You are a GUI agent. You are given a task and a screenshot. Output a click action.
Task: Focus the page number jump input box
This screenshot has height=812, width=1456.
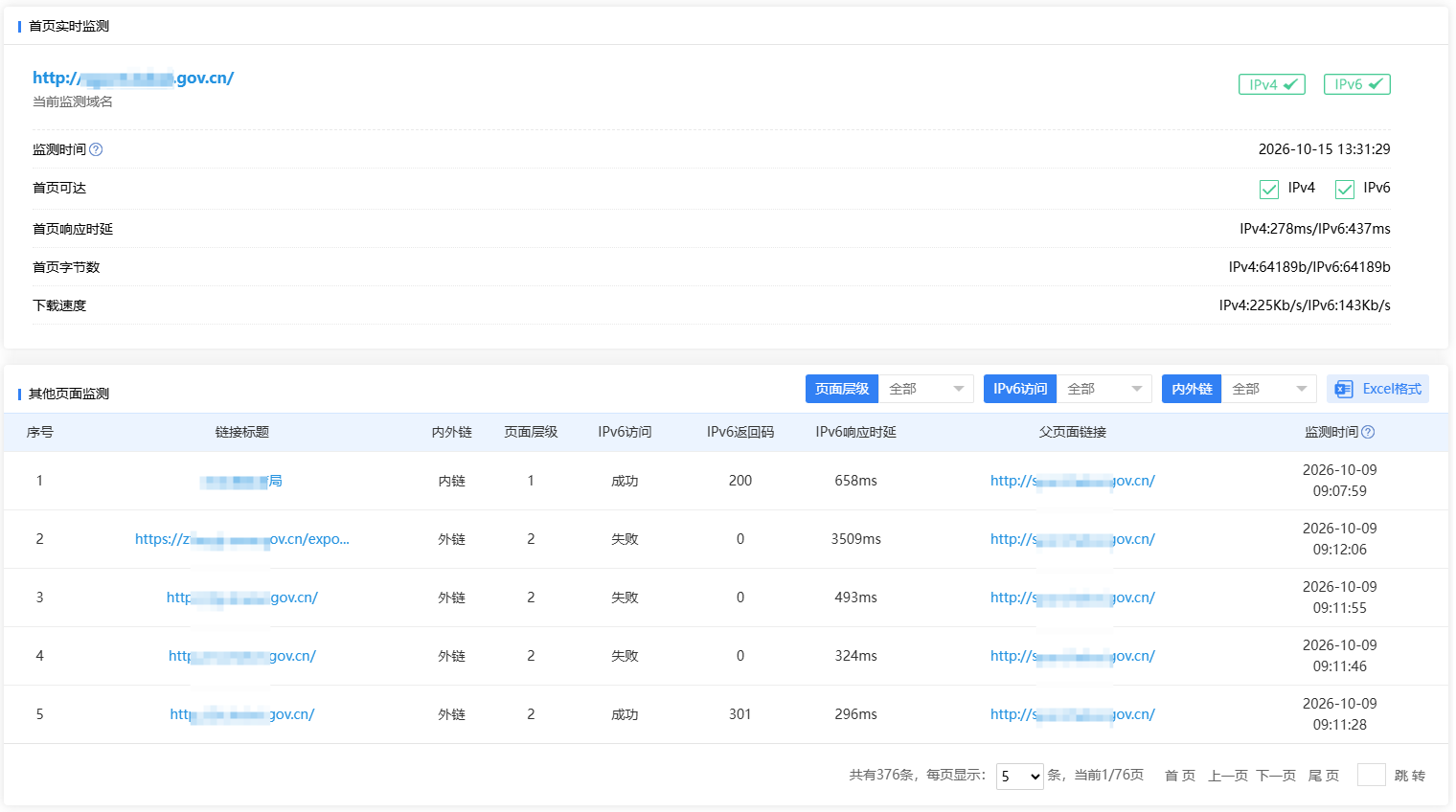coord(1372,775)
